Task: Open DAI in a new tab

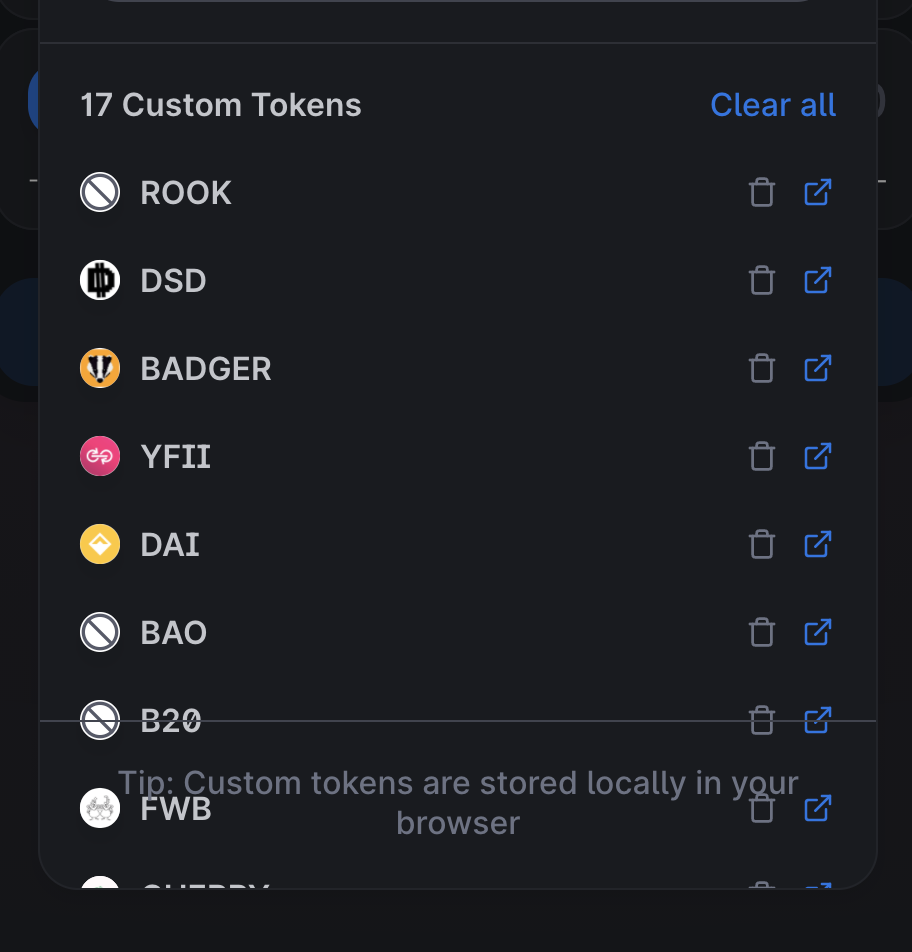Action: point(817,544)
